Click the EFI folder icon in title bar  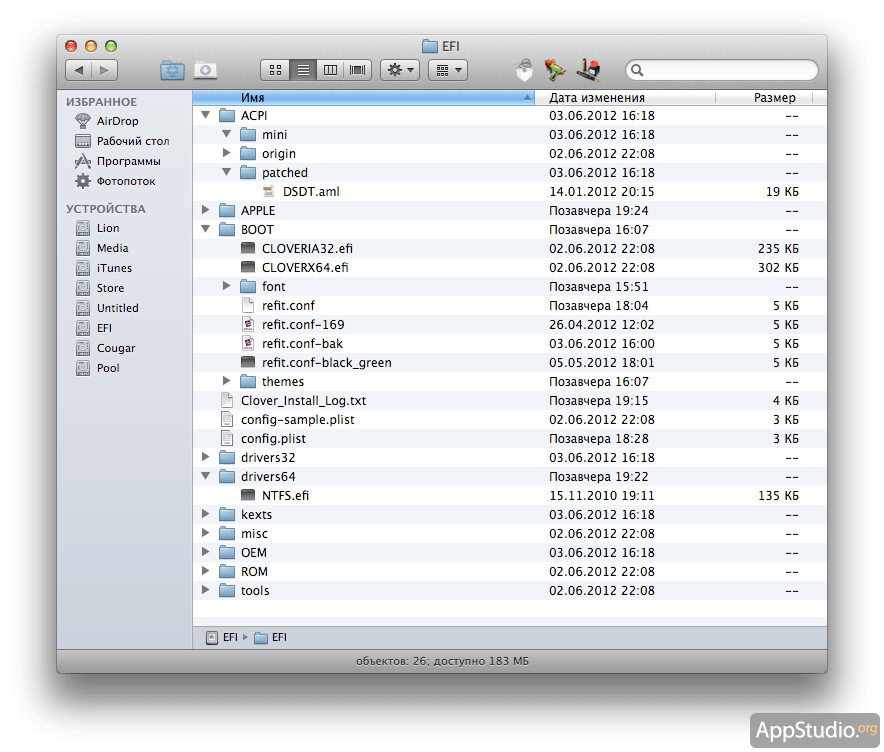coord(430,46)
